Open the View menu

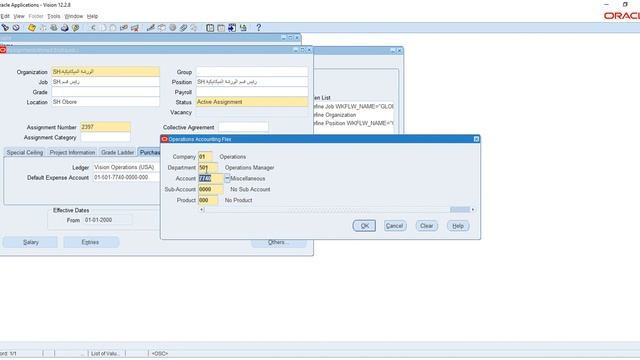[19, 16]
